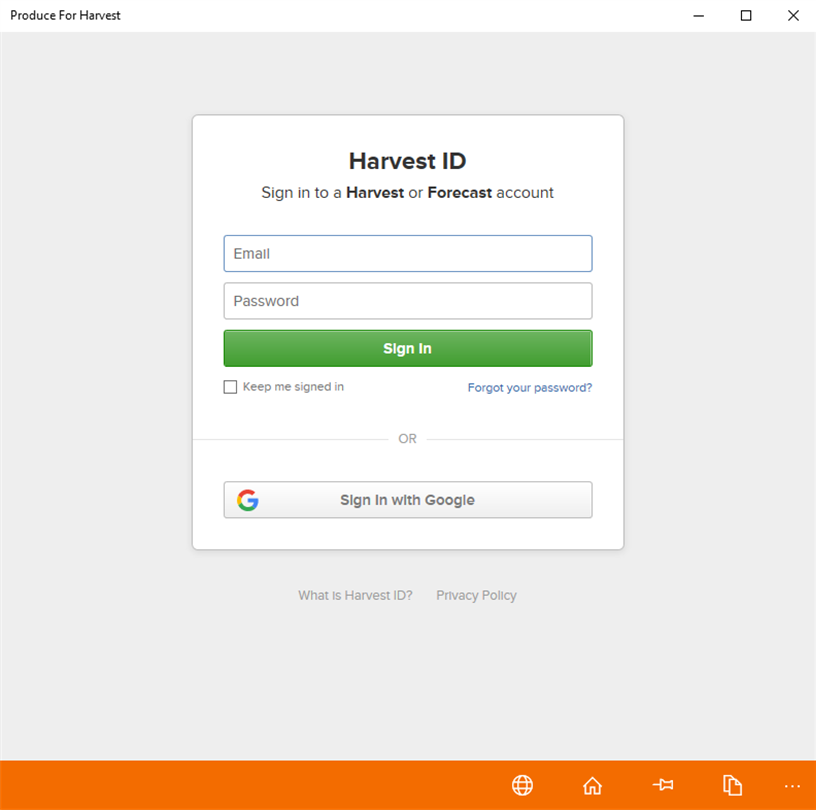Open the globe browser icon in bottom bar
Viewport: 816px width, 810px height.
522,785
